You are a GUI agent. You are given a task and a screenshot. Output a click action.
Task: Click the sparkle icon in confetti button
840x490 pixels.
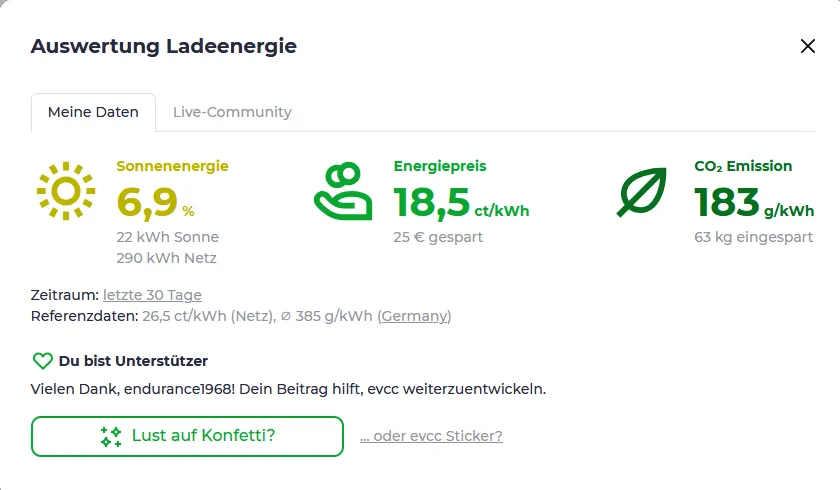click(x=111, y=436)
